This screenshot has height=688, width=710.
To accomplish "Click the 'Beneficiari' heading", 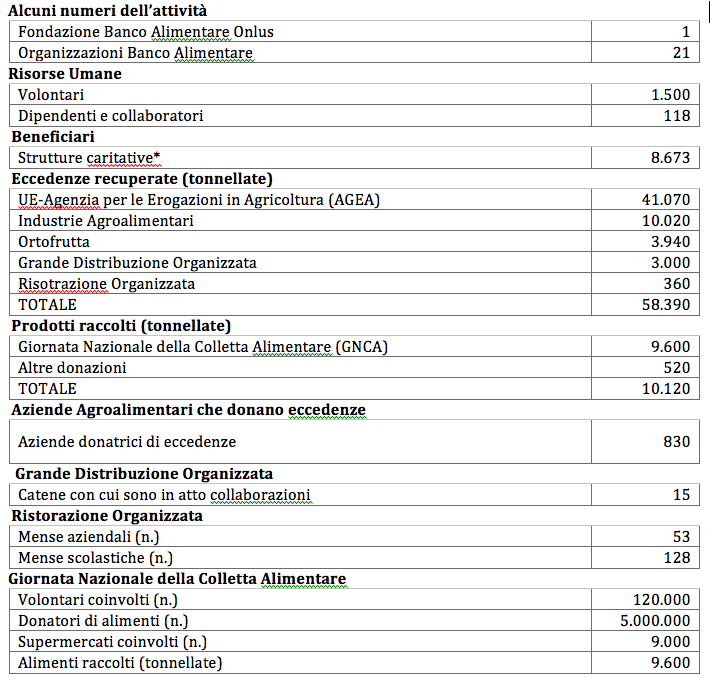I will coord(53,137).
